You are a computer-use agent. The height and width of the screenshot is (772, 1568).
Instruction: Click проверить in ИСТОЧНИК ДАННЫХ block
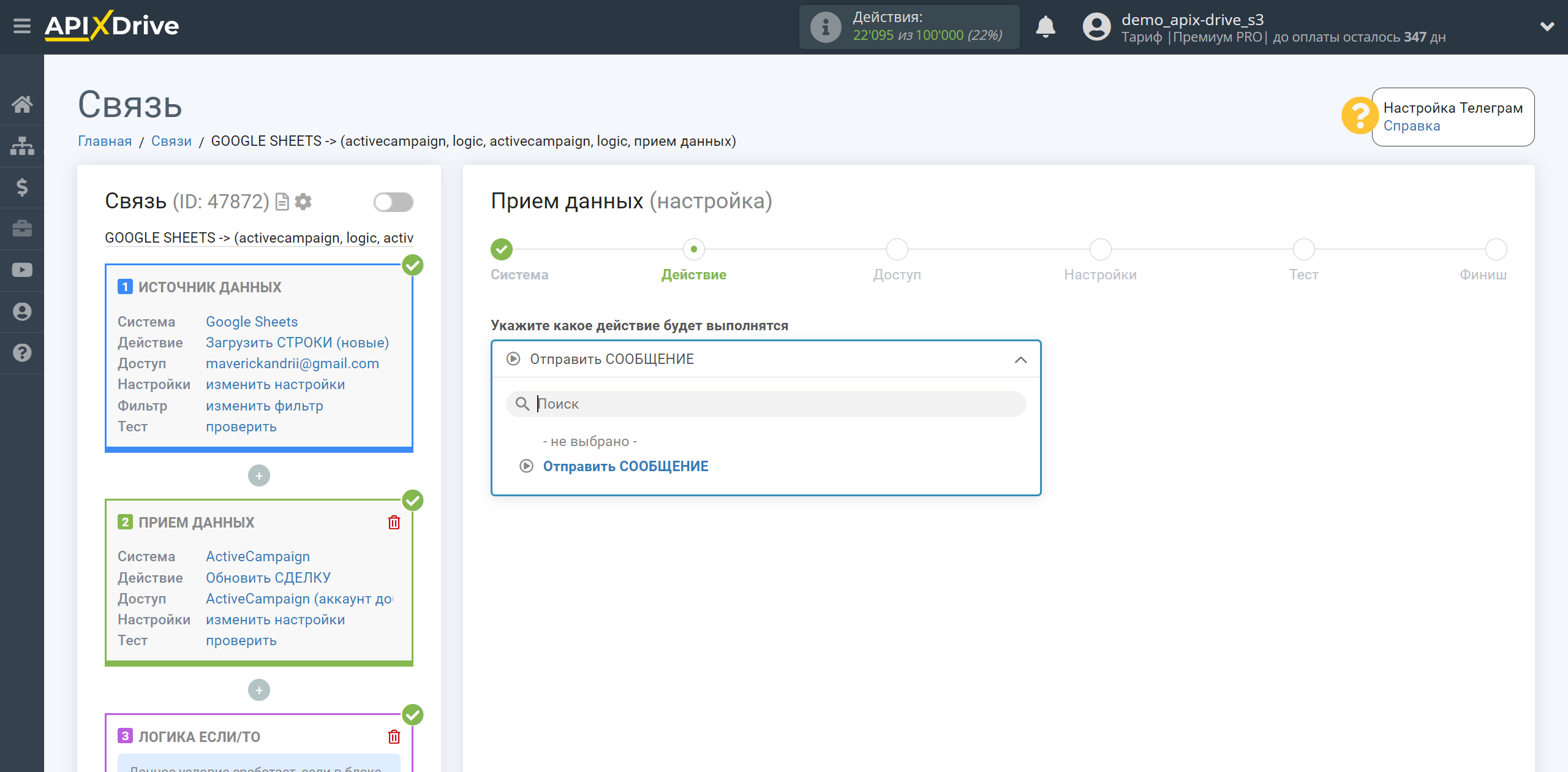point(241,426)
